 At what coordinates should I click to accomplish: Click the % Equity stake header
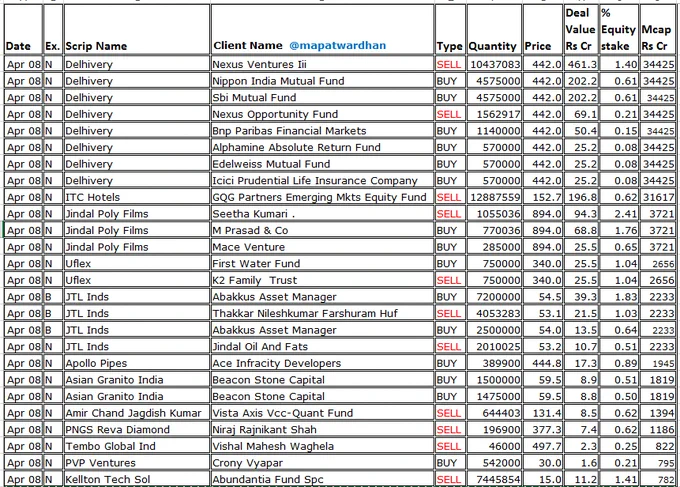click(x=618, y=29)
